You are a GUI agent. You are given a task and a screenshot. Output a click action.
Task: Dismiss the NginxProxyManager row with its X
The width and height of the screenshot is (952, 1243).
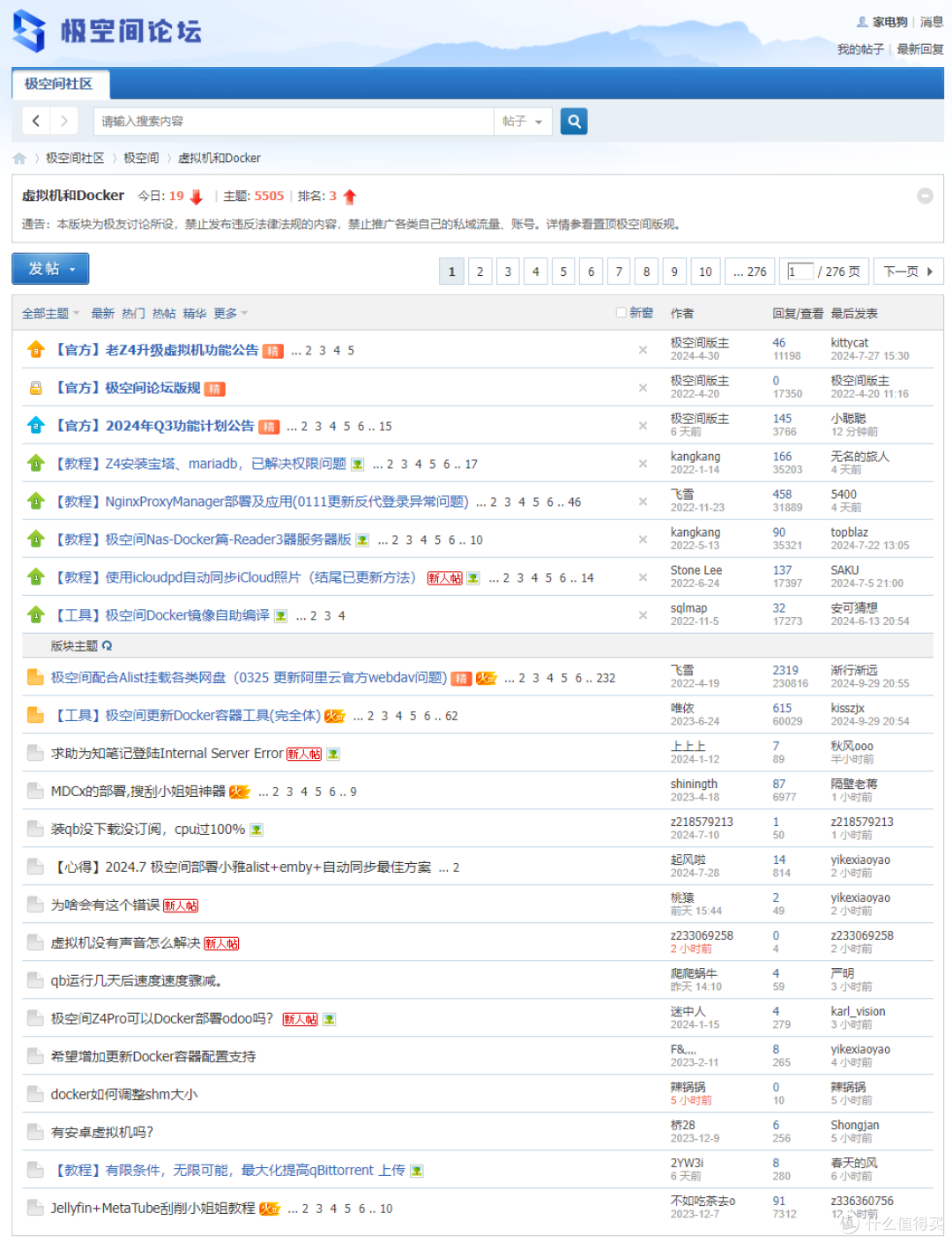pyautogui.click(x=643, y=502)
